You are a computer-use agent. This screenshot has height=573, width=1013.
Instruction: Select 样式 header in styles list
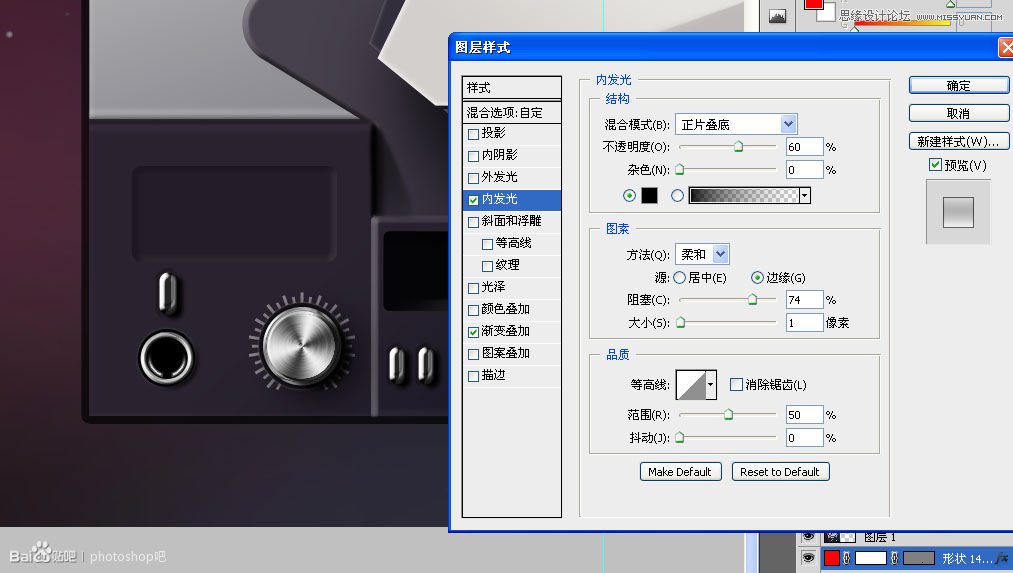[x=512, y=87]
